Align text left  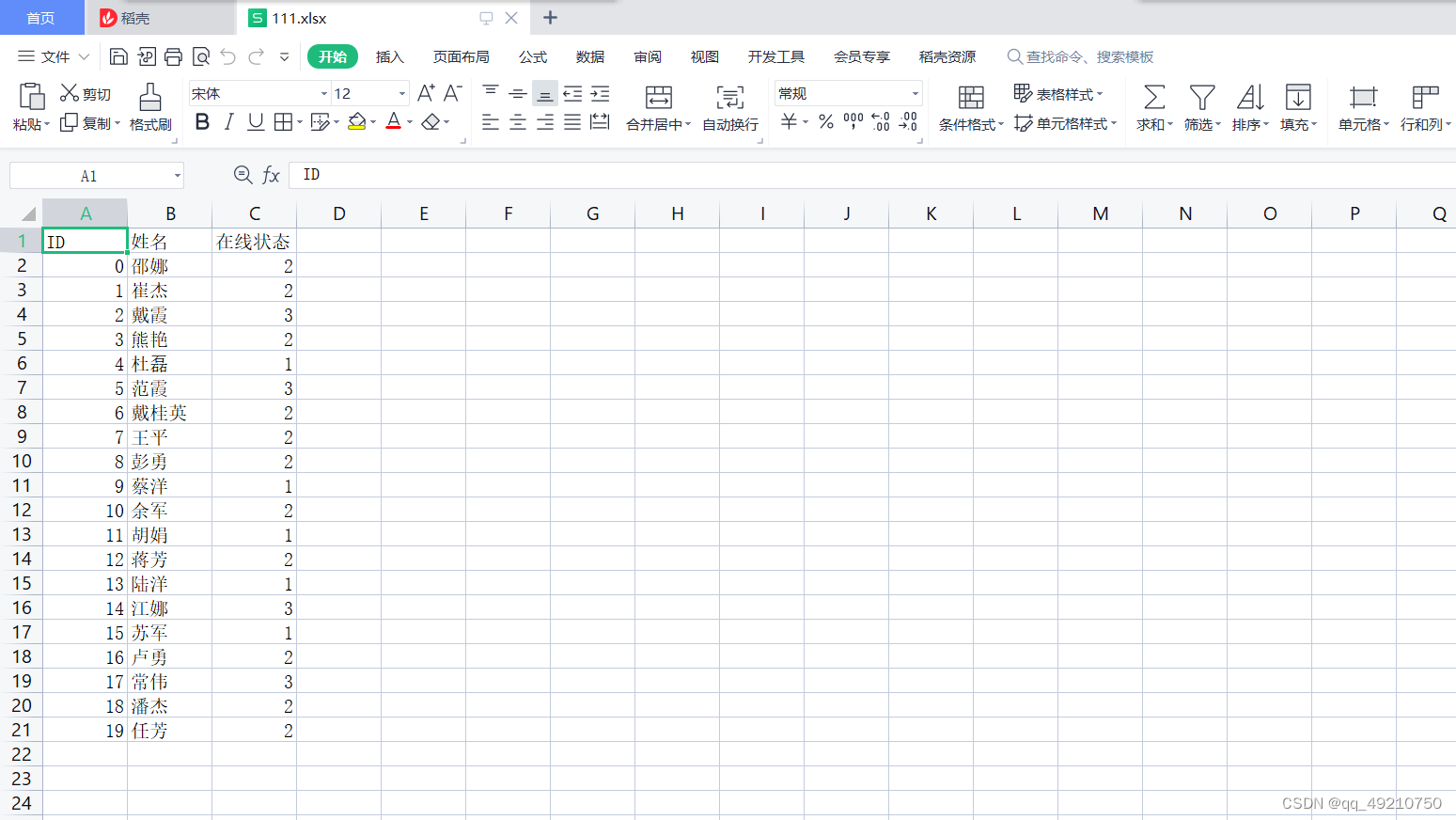[x=491, y=122]
